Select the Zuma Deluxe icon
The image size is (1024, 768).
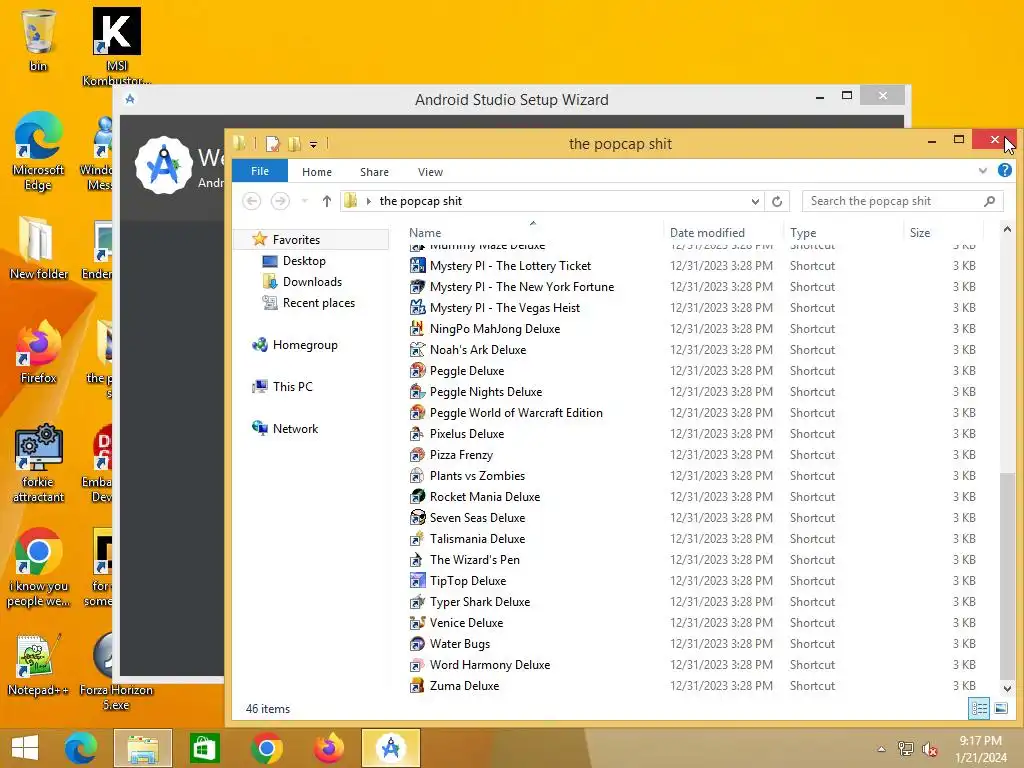click(417, 686)
